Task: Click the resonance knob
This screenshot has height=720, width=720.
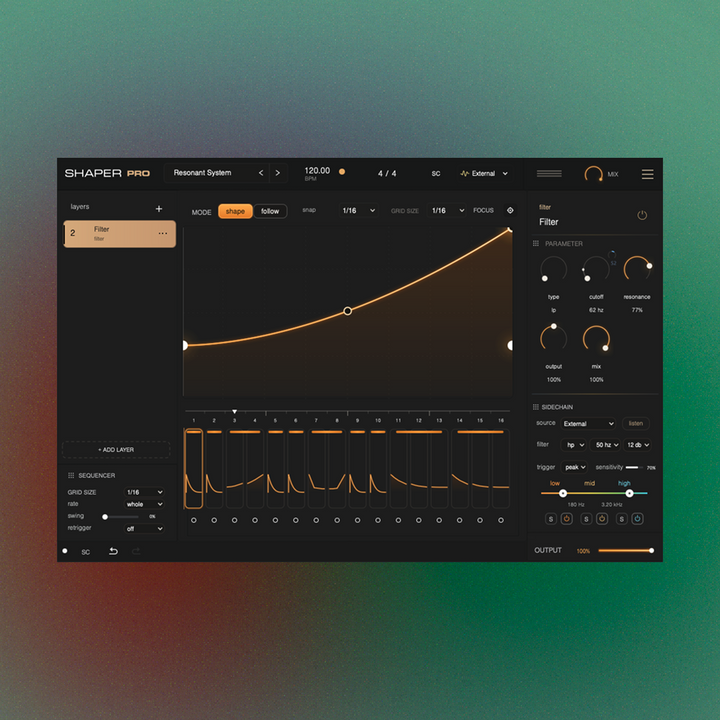Action: [x=637, y=269]
